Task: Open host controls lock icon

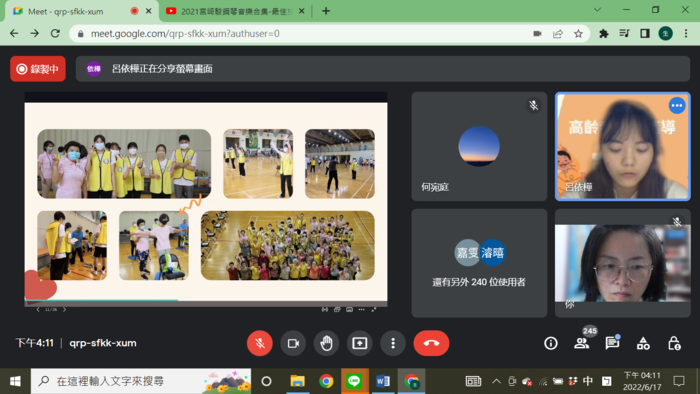Action: click(x=674, y=343)
